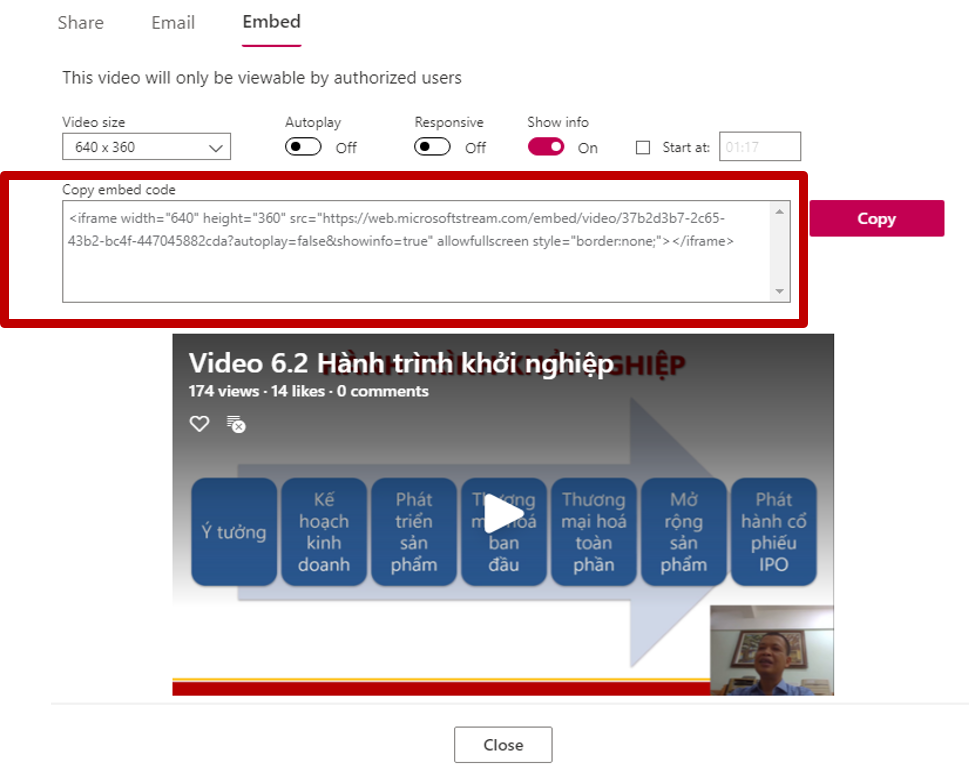Select the Embed tab
This screenshot has height=777, width=969.
[x=271, y=22]
